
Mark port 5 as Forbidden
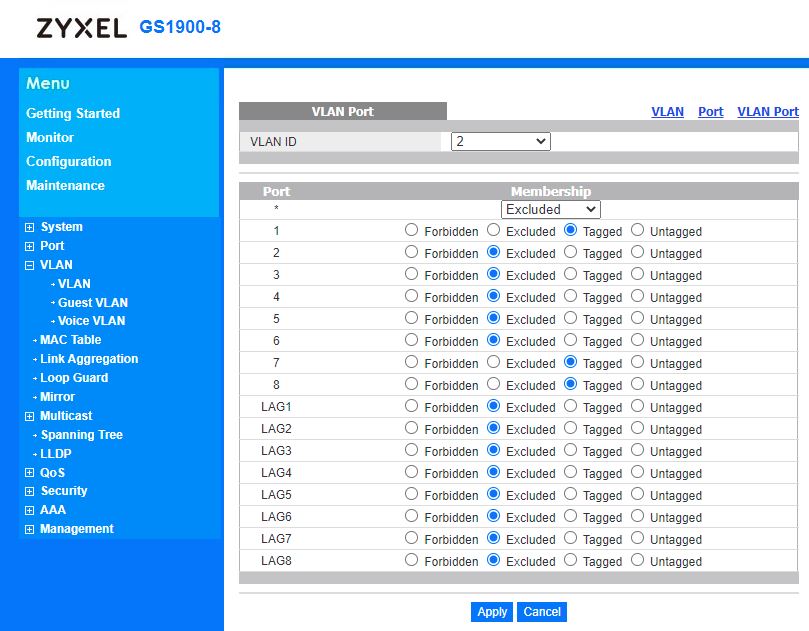pos(411,318)
